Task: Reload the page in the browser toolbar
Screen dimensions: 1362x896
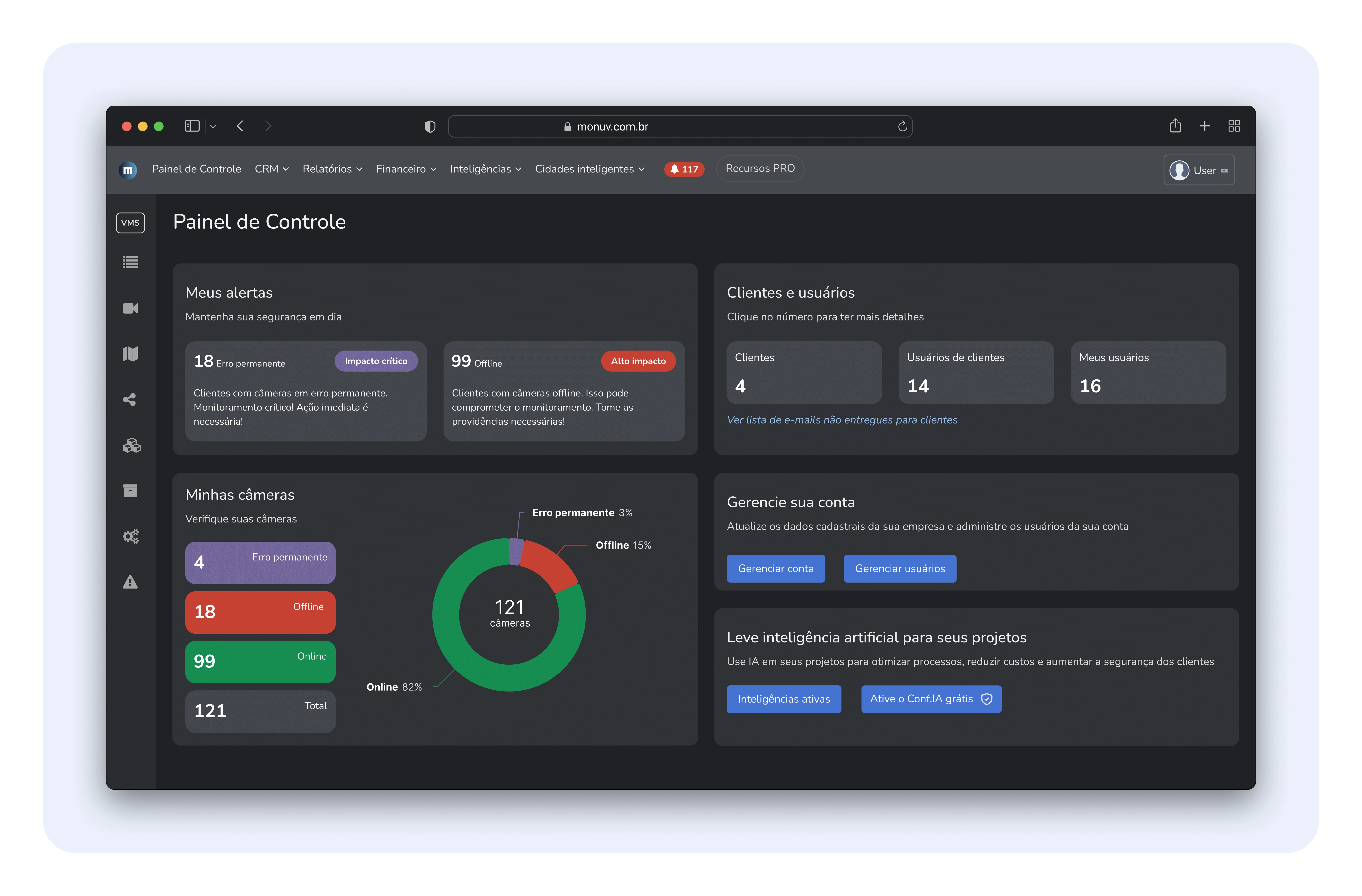Action: [902, 126]
